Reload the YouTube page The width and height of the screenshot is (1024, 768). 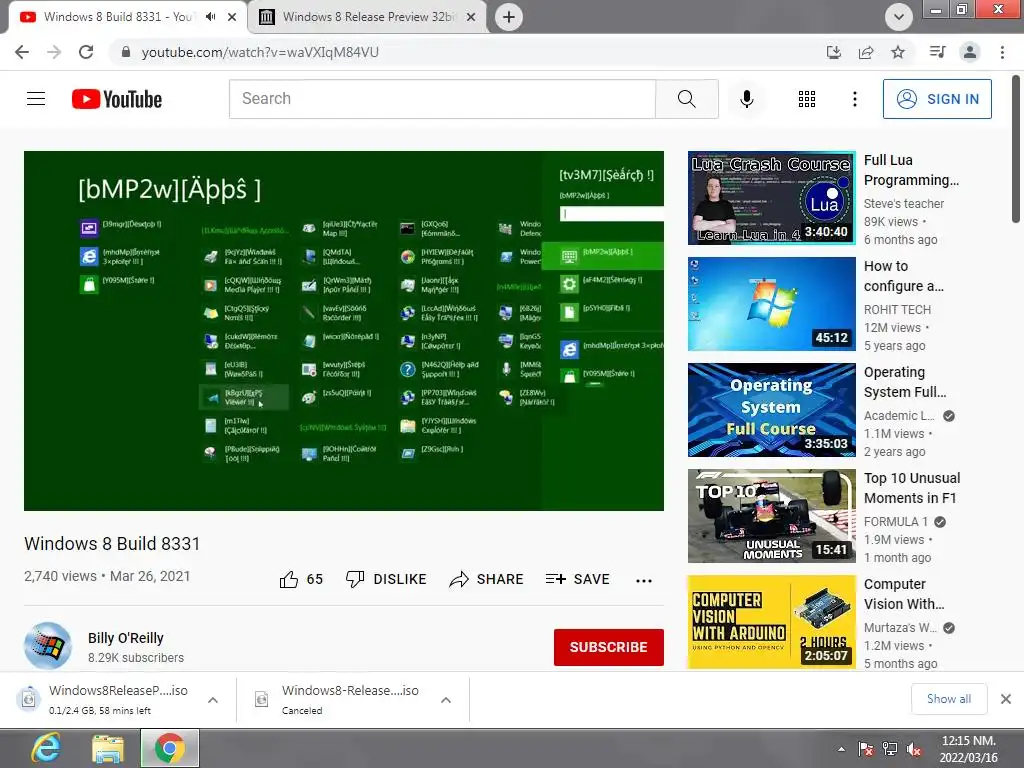click(x=86, y=52)
